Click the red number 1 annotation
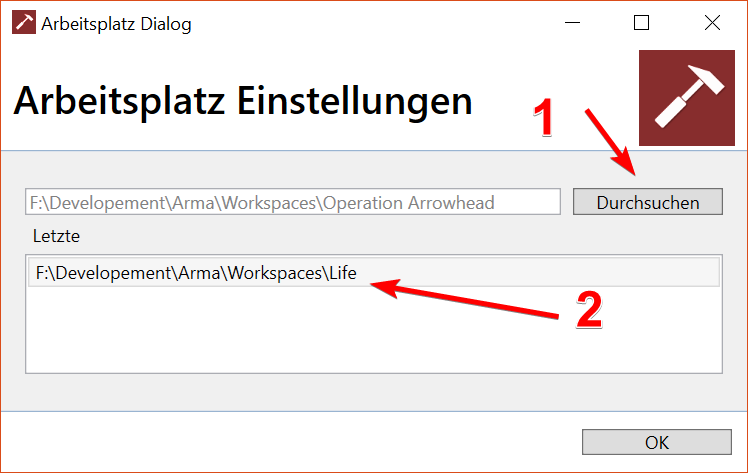This screenshot has width=748, height=473. pyautogui.click(x=543, y=117)
